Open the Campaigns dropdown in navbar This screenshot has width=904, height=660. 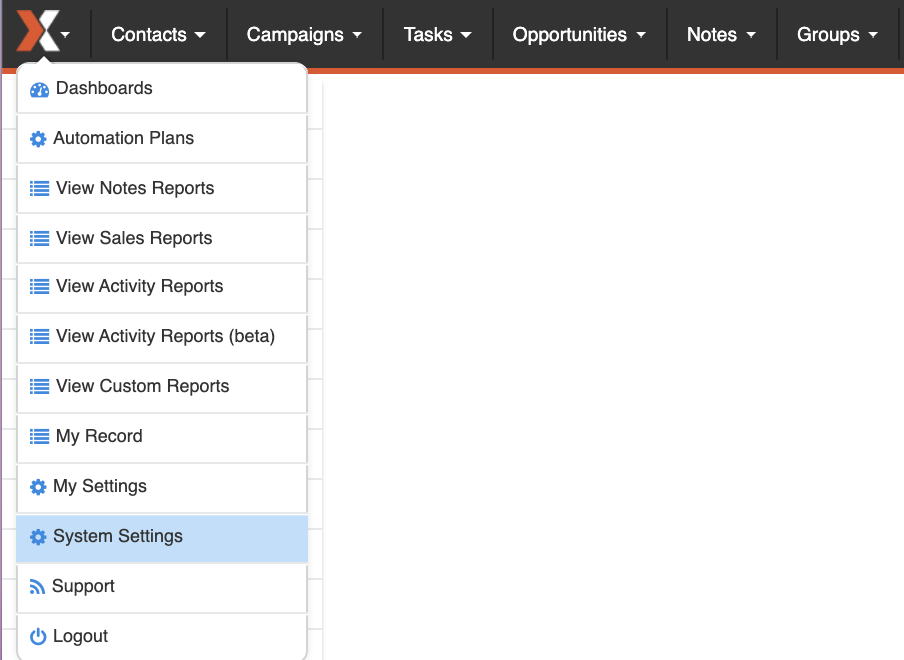[x=304, y=35]
